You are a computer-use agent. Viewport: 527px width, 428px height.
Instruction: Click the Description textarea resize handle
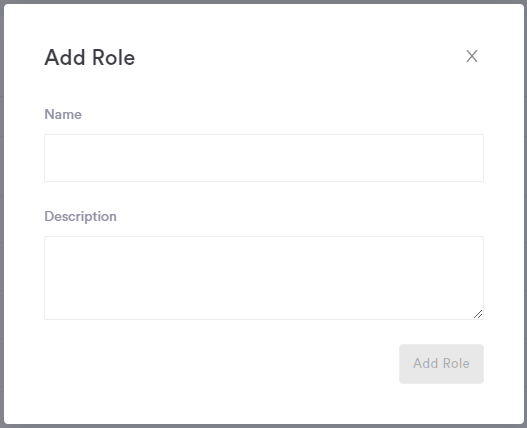(478, 314)
